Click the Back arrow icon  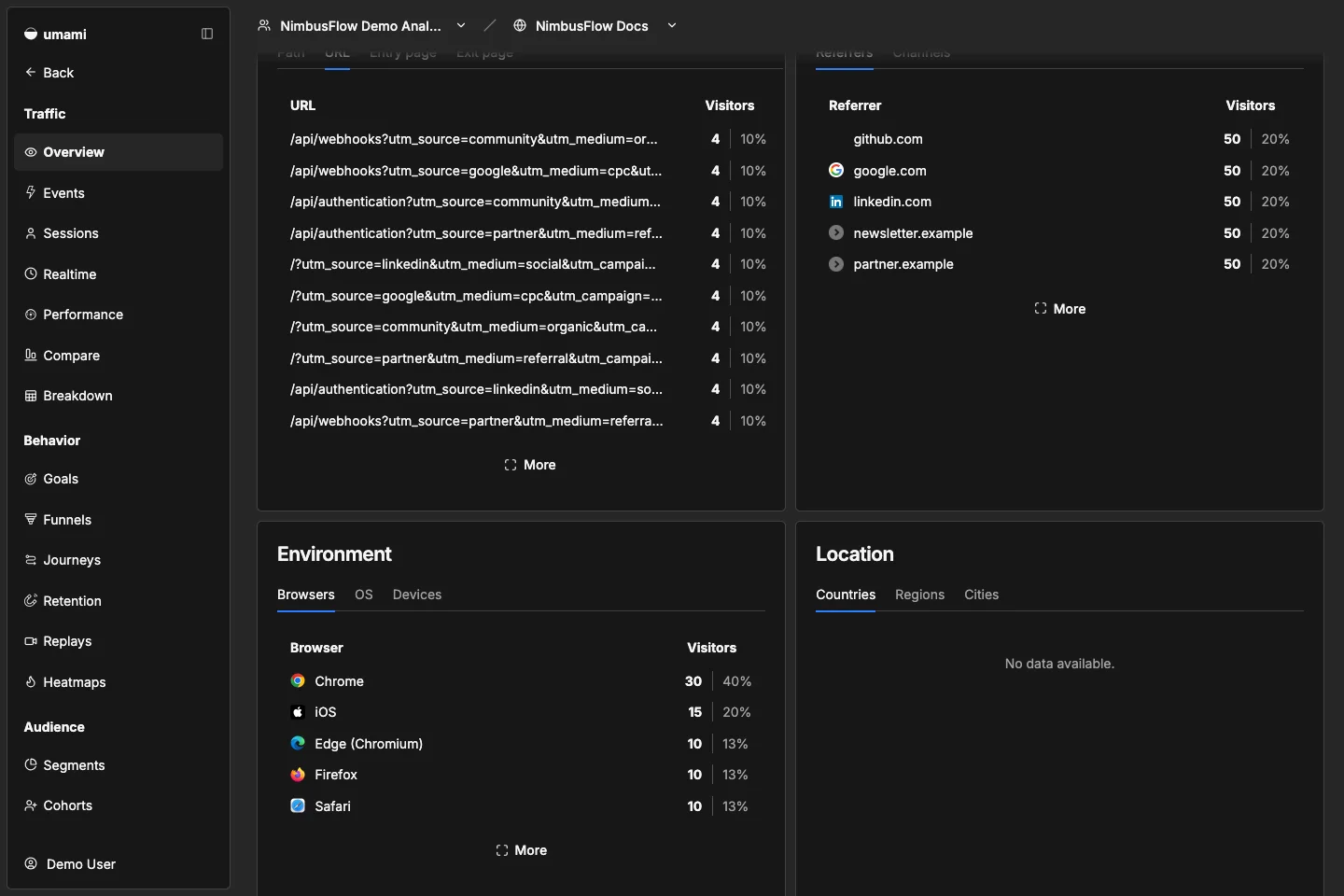[31, 72]
